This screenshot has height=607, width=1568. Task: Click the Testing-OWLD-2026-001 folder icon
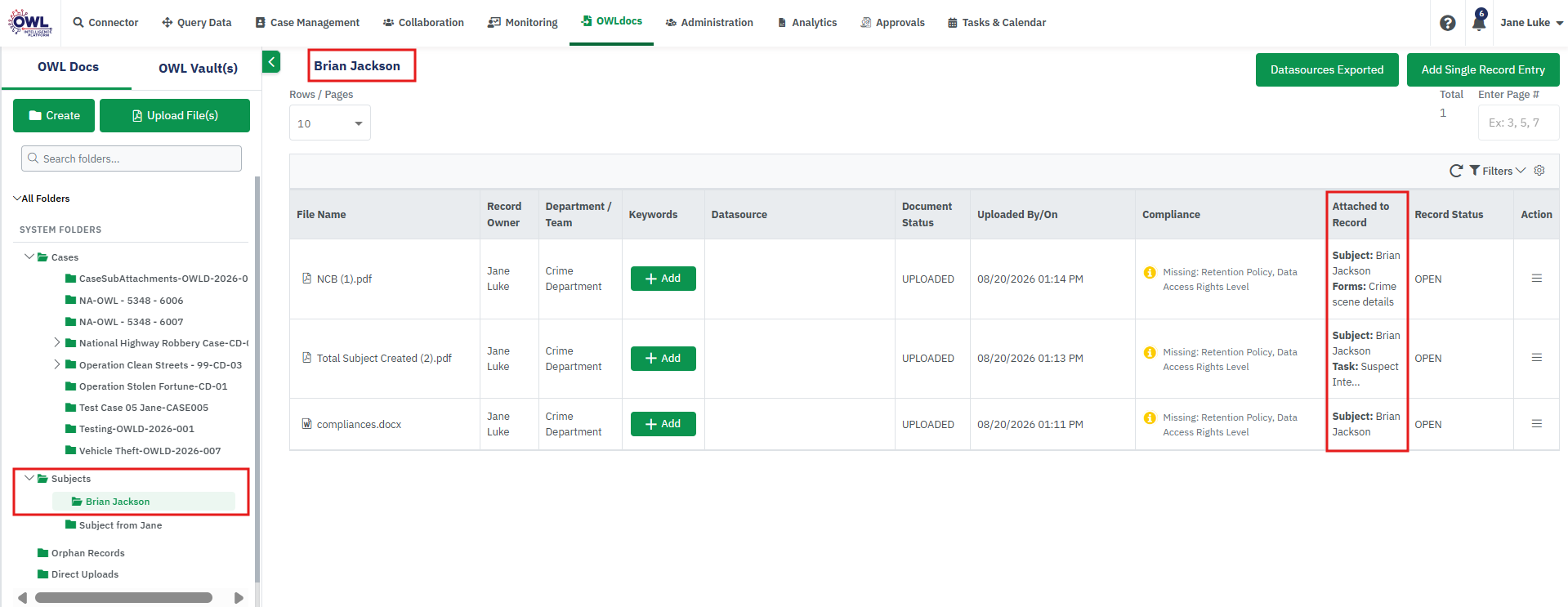71,428
